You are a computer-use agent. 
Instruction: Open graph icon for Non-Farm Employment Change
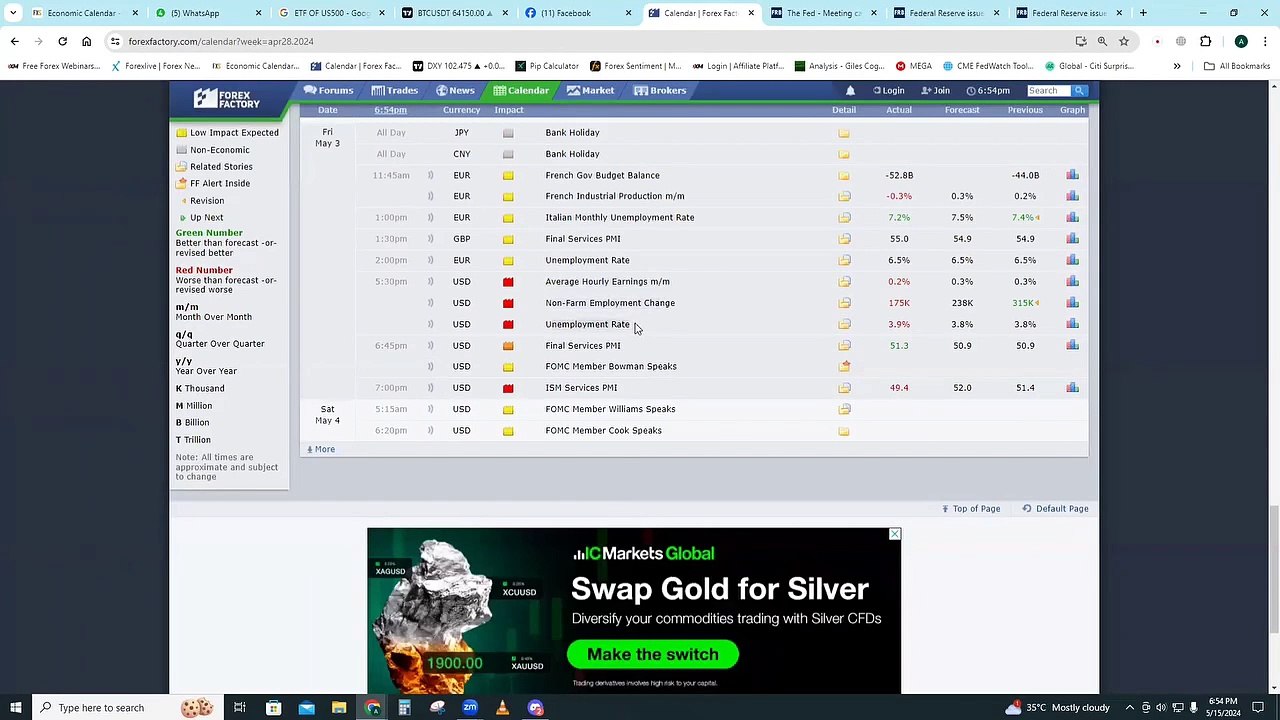pyautogui.click(x=1072, y=303)
